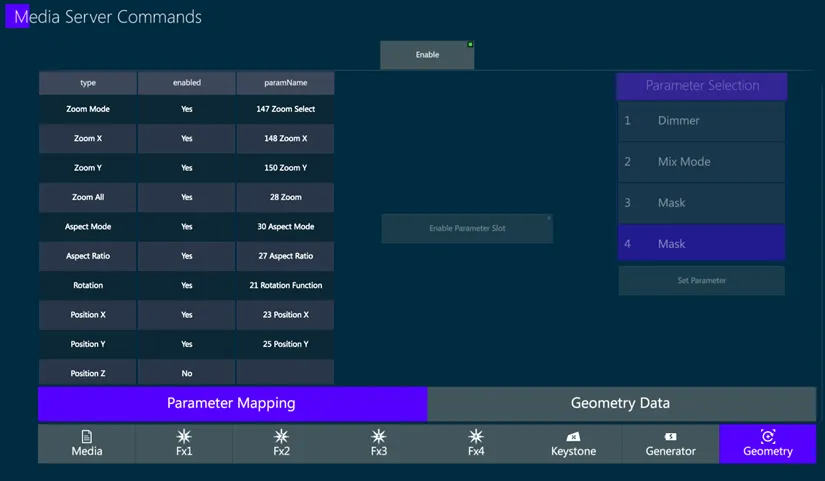Click the type column header
This screenshot has height=481, width=825.
(88, 83)
